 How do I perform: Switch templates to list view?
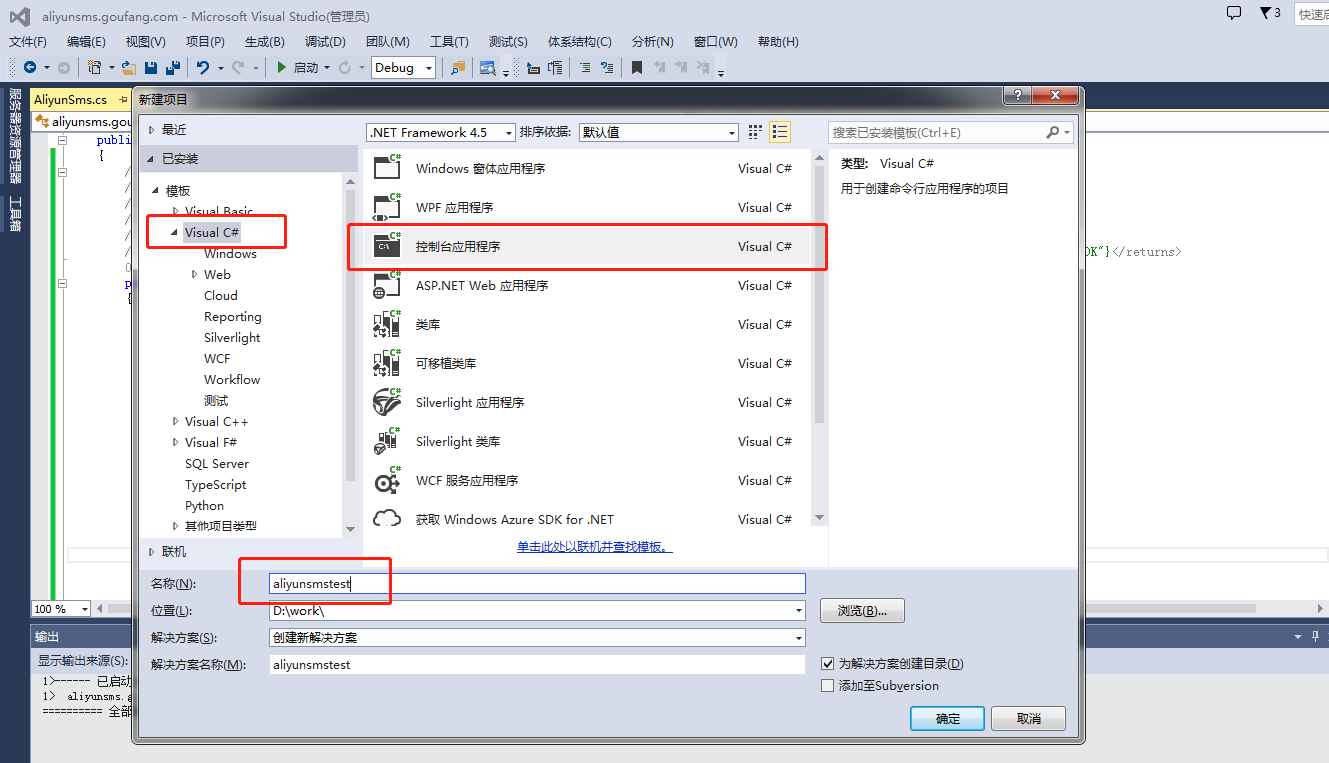tap(780, 132)
